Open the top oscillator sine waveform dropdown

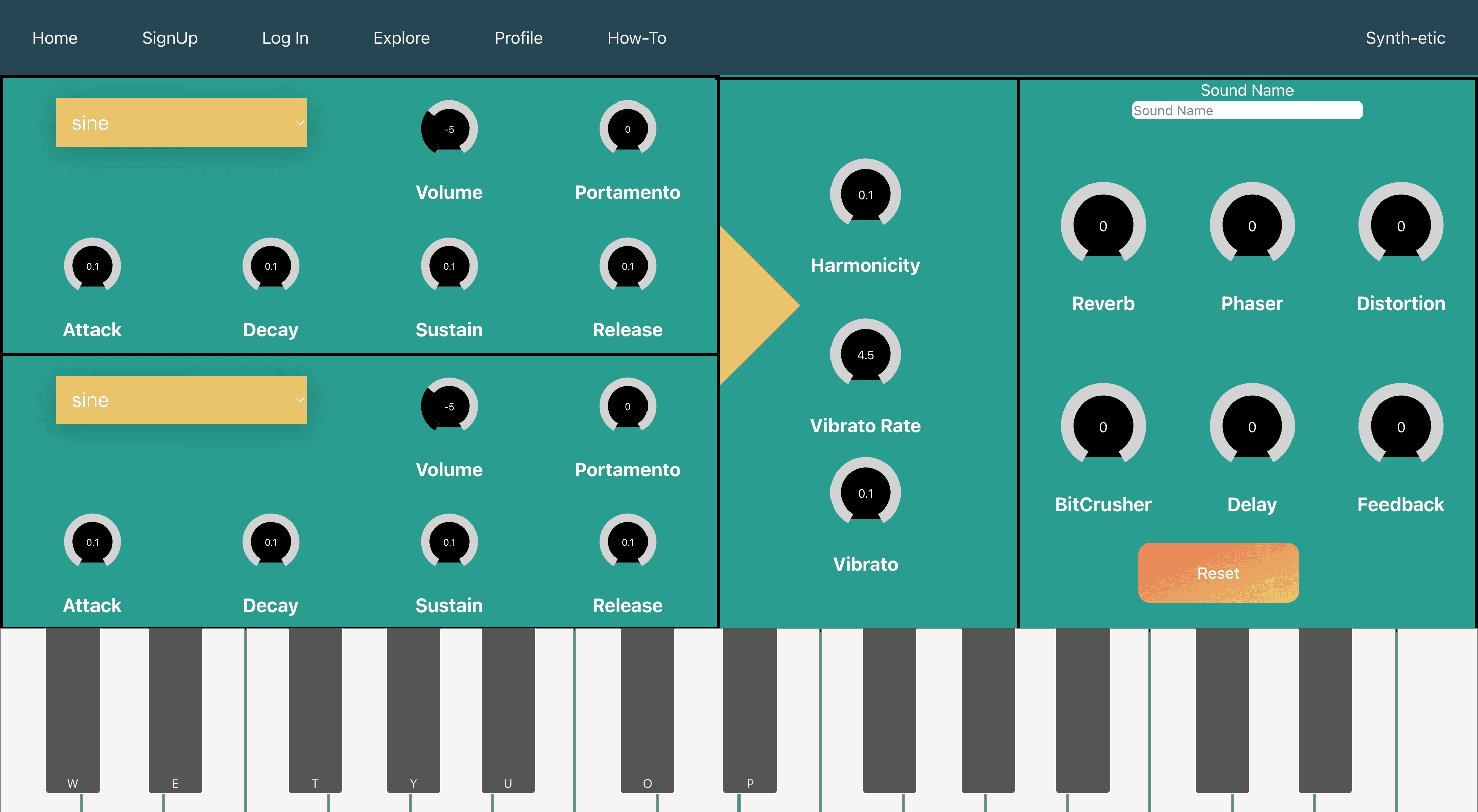181,123
